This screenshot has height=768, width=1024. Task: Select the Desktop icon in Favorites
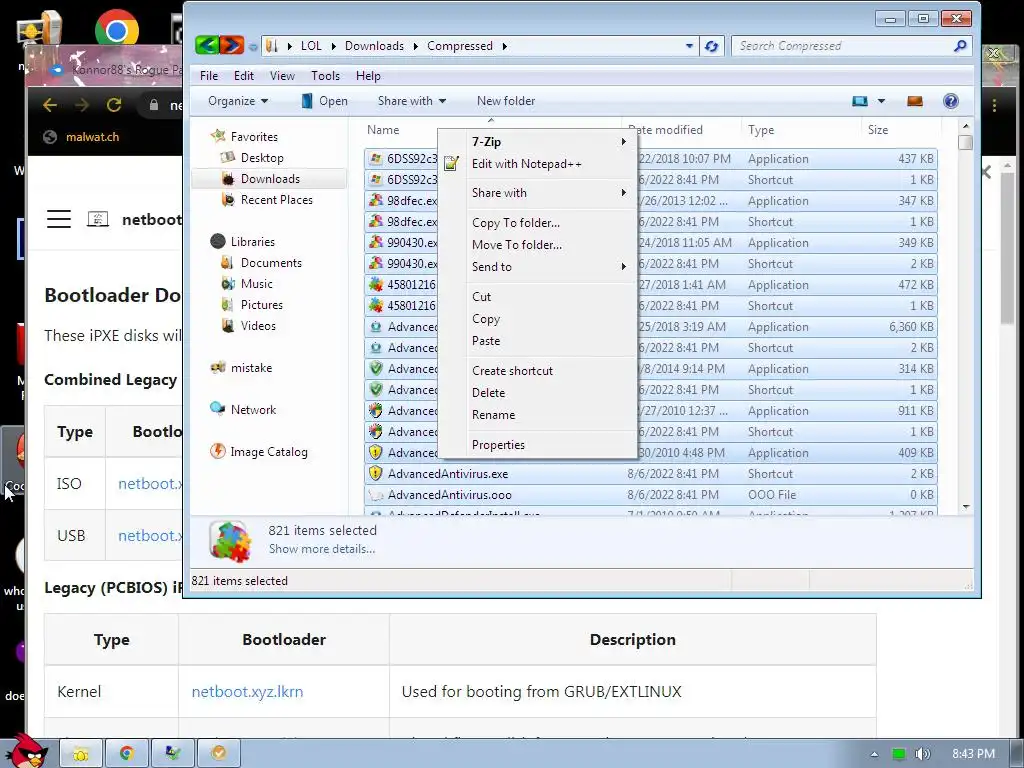[x=228, y=157]
